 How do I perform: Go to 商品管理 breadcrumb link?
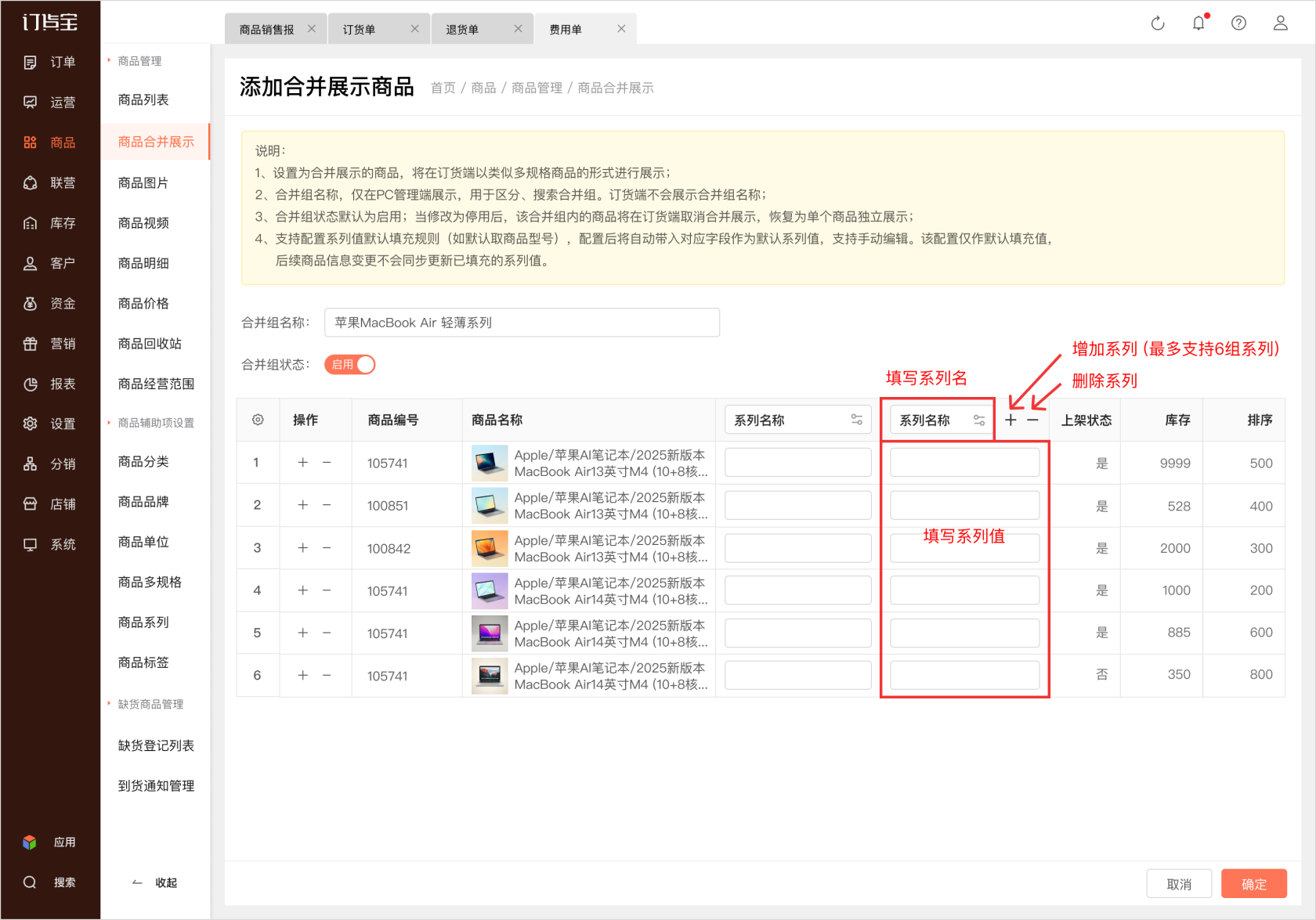537,88
